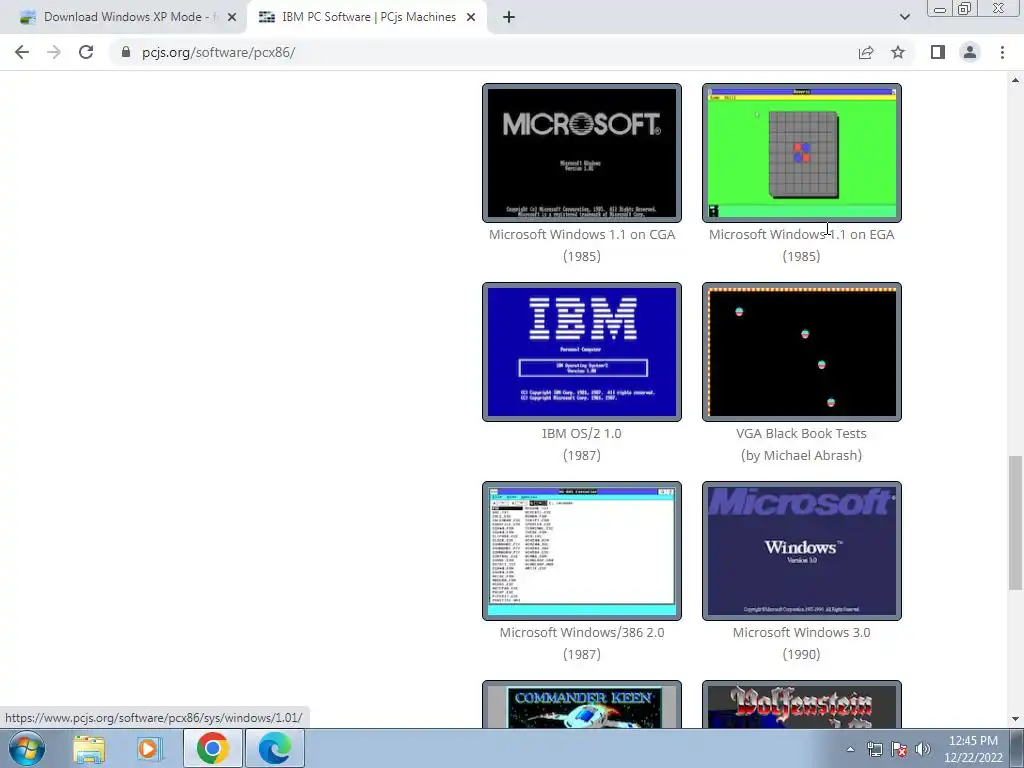Open the taskbar clock showing 12:45 PM

[x=973, y=749]
